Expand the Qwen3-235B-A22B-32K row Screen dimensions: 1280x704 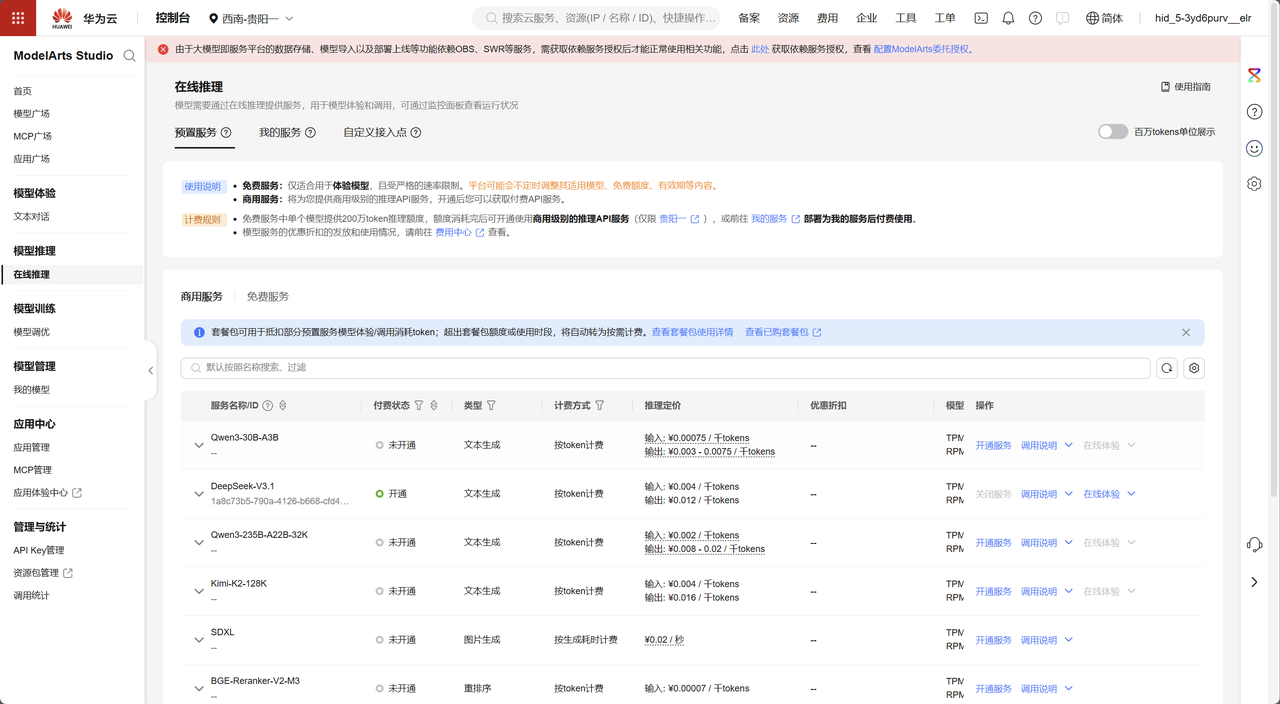199,542
